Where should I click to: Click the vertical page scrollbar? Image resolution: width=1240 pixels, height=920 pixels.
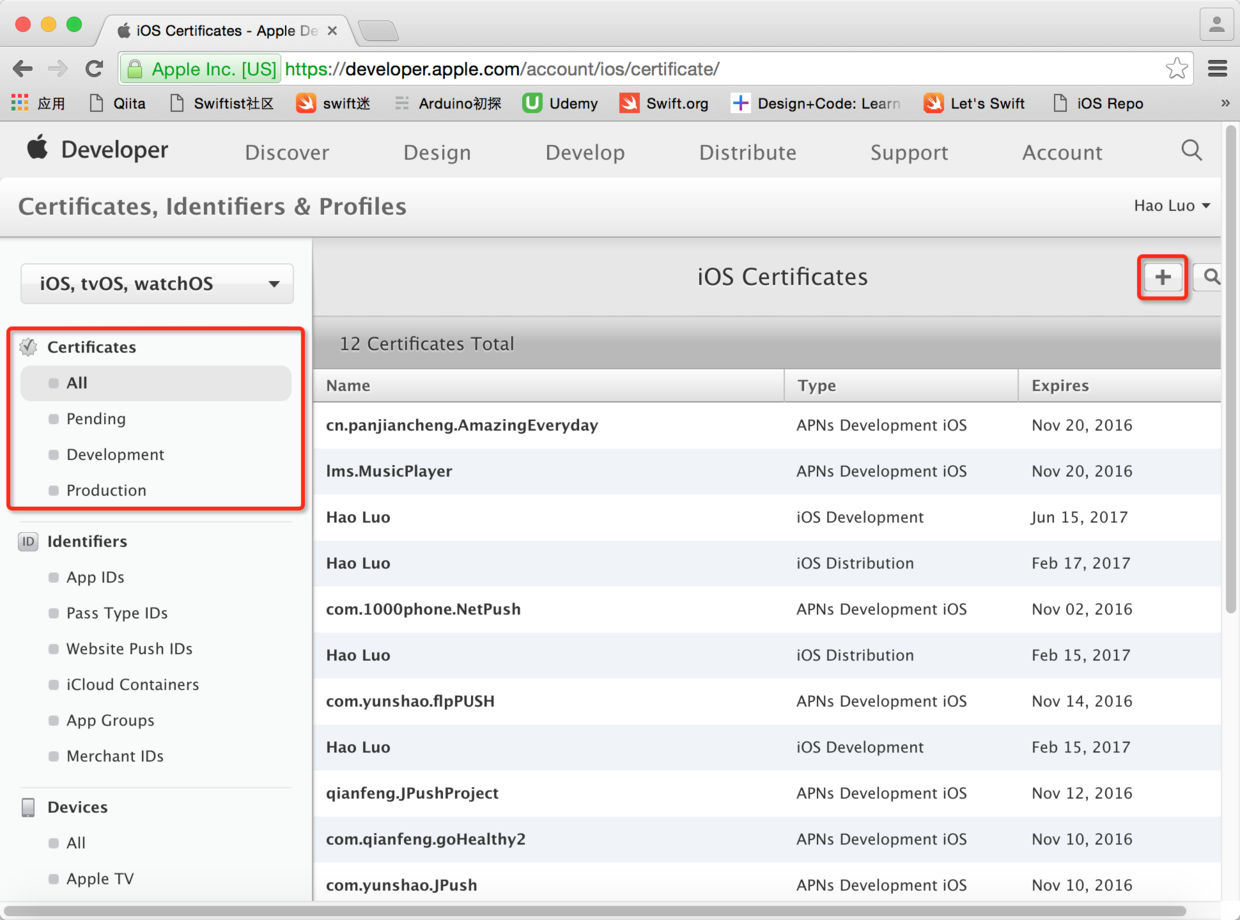click(x=1231, y=370)
